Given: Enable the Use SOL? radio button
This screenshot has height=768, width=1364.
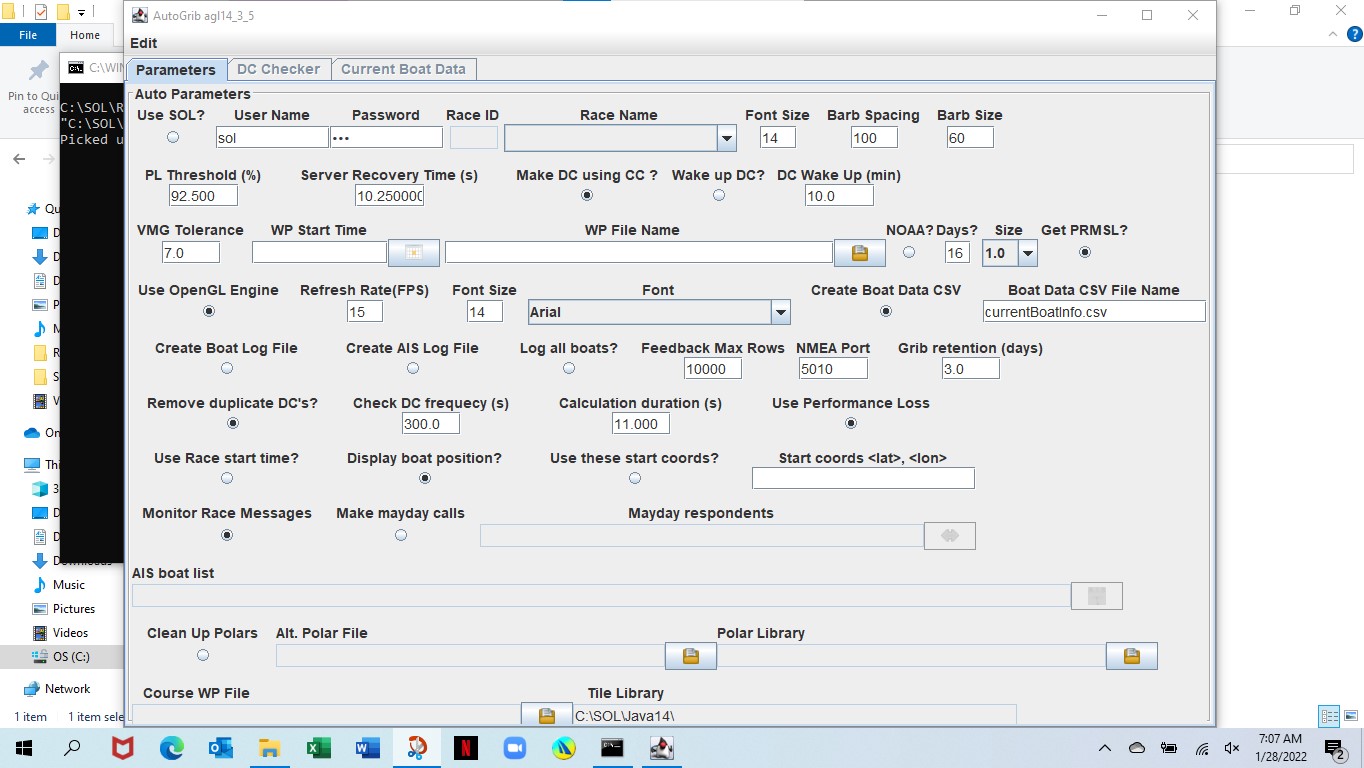Looking at the screenshot, I should 173,137.
